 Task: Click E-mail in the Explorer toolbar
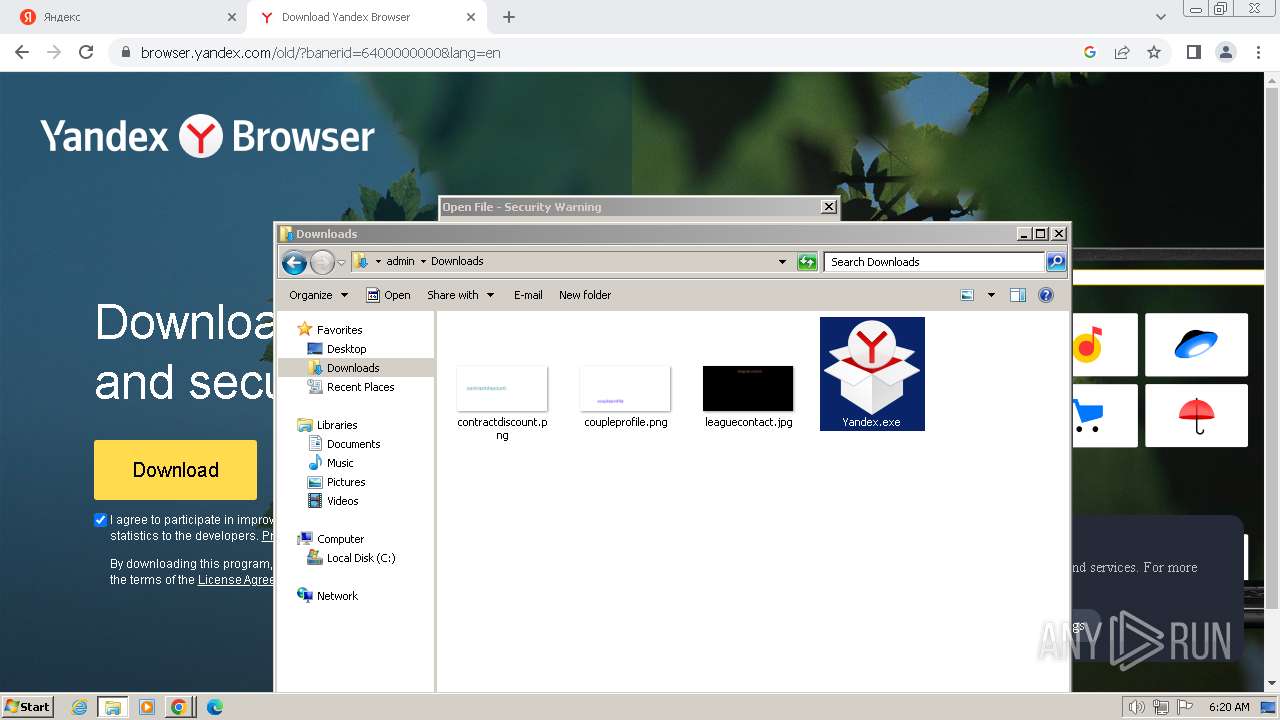pos(528,295)
